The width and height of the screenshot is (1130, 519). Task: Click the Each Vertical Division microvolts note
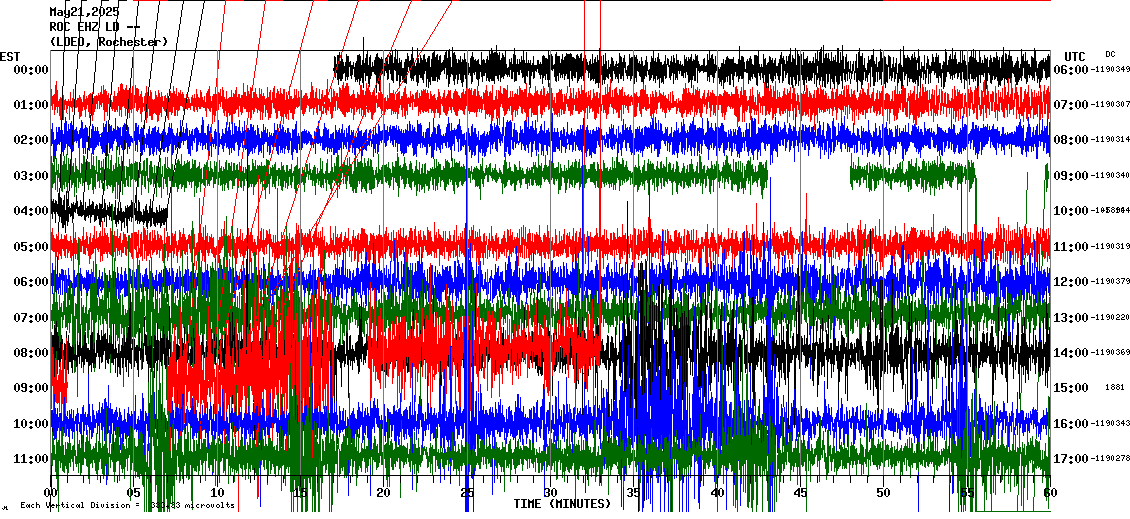pyautogui.click(x=127, y=505)
